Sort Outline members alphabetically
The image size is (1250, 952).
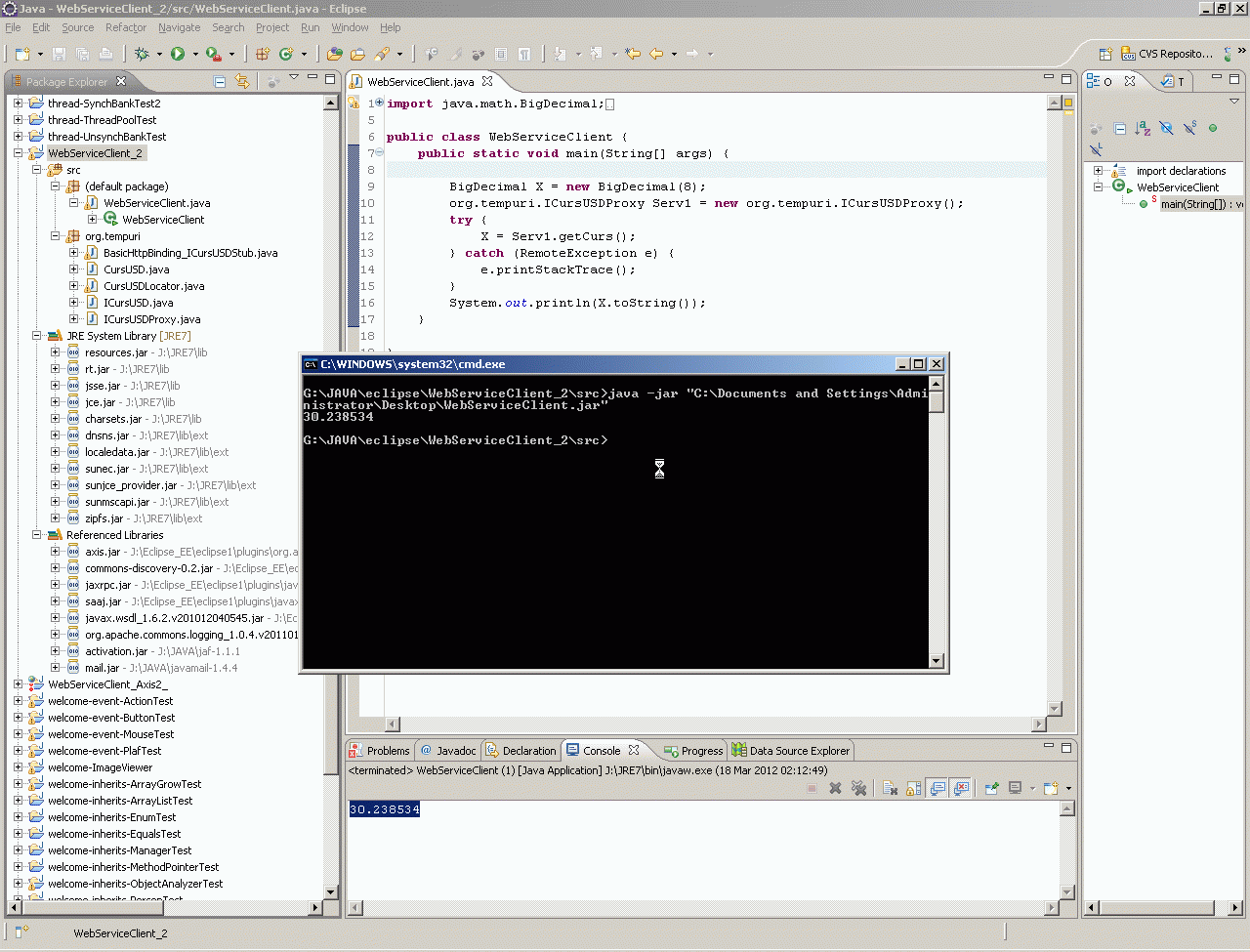pyautogui.click(x=1143, y=129)
